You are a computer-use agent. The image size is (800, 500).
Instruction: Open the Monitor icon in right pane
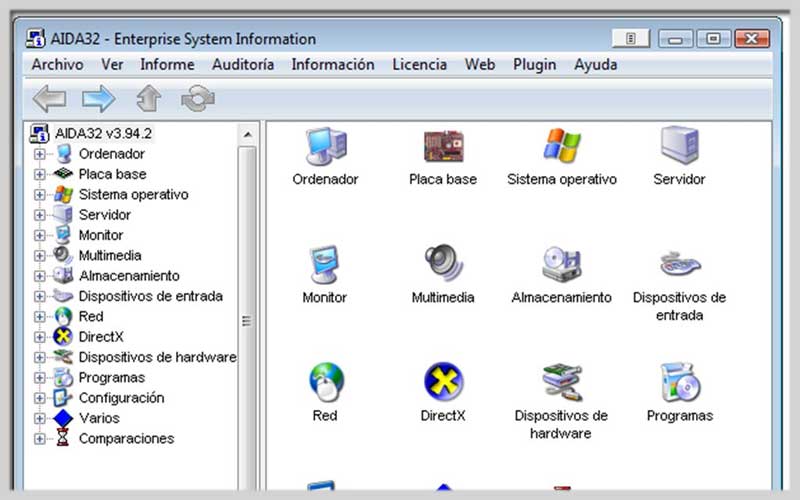pyautogui.click(x=324, y=264)
